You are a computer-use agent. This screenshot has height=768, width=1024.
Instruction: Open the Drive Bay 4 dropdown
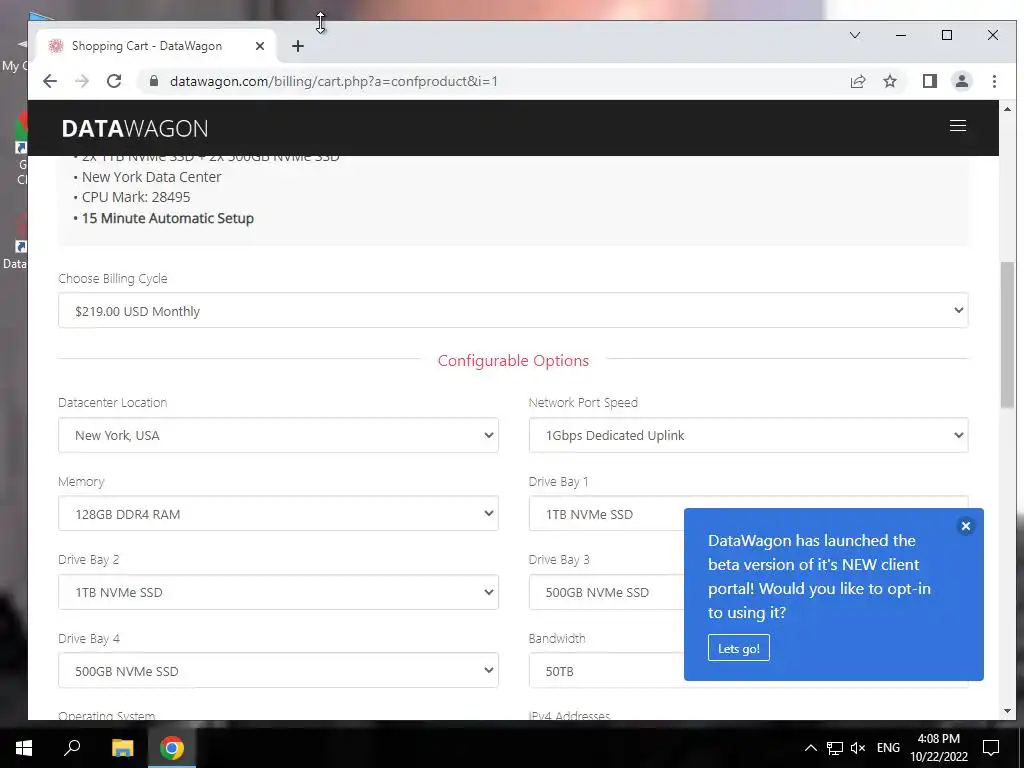[278, 670]
